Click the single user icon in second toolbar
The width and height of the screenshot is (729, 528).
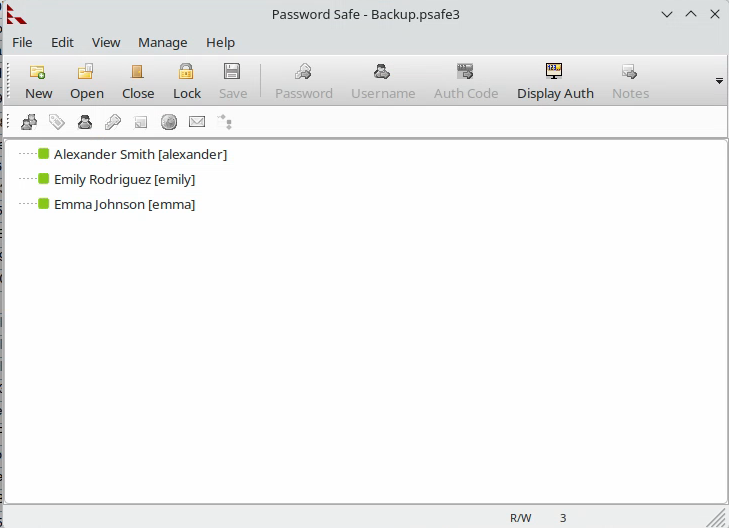coord(85,122)
